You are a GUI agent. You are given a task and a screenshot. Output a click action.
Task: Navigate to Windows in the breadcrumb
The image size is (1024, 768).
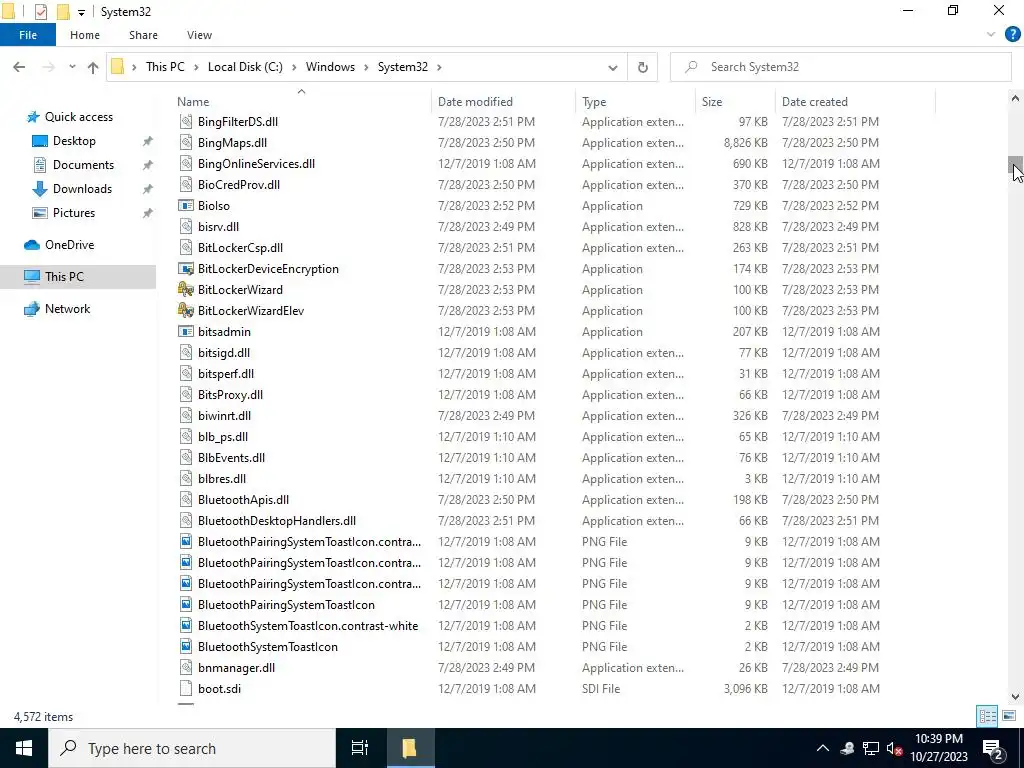(x=330, y=67)
